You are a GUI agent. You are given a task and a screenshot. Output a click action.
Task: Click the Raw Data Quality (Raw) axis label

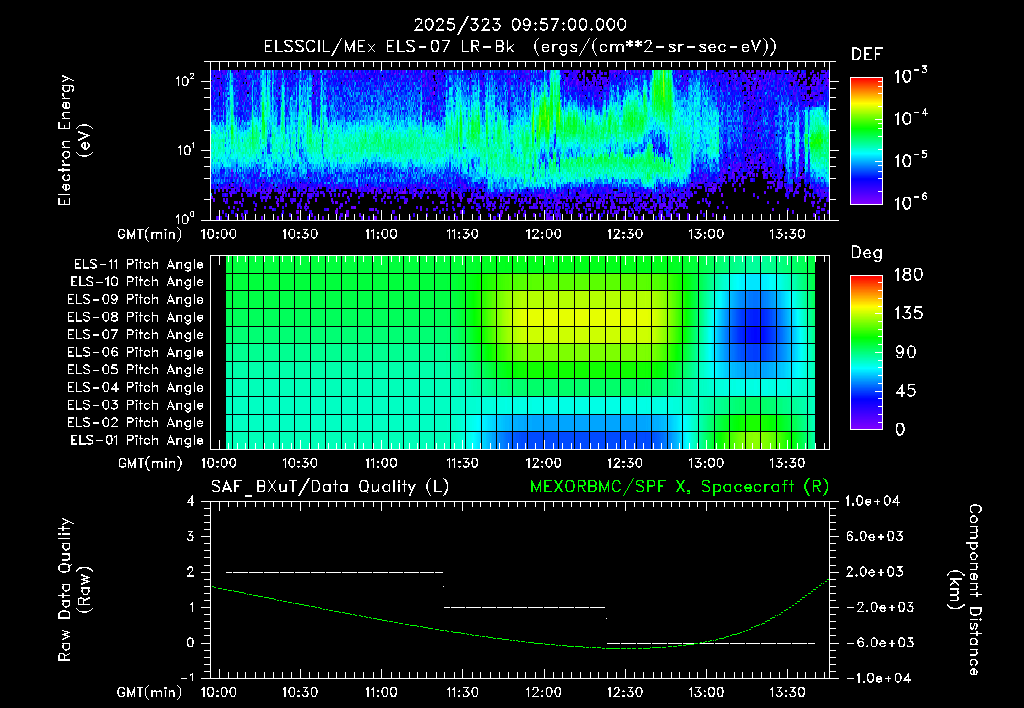pyautogui.click(x=74, y=590)
